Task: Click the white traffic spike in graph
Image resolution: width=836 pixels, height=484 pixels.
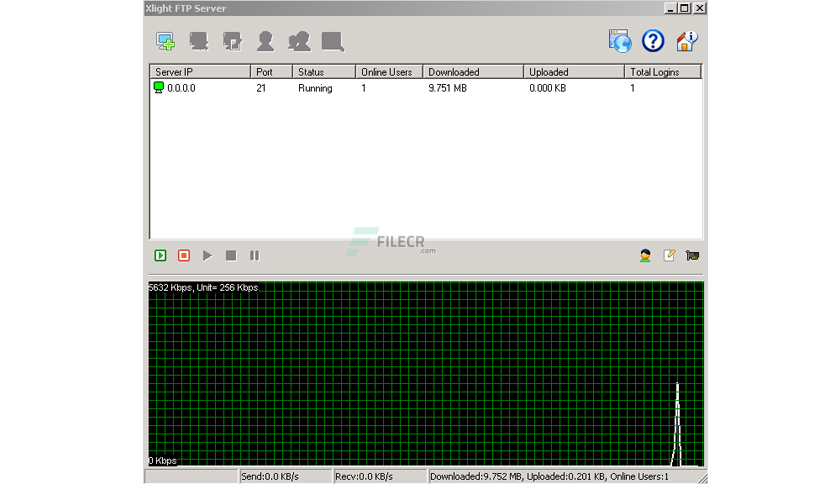Action: (x=677, y=424)
